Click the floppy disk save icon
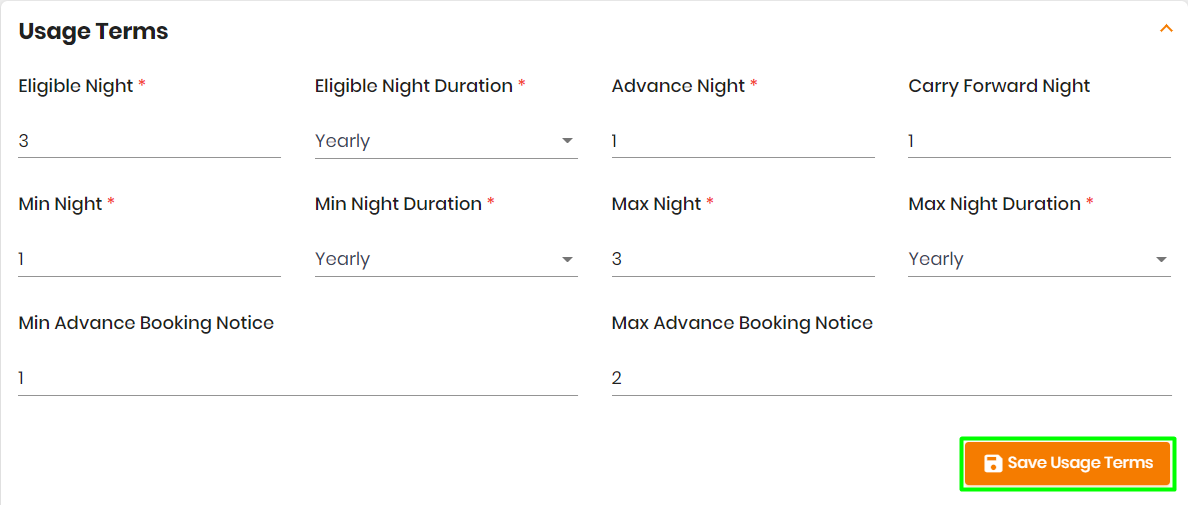Image resolution: width=1188 pixels, height=505 pixels. pos(993,463)
